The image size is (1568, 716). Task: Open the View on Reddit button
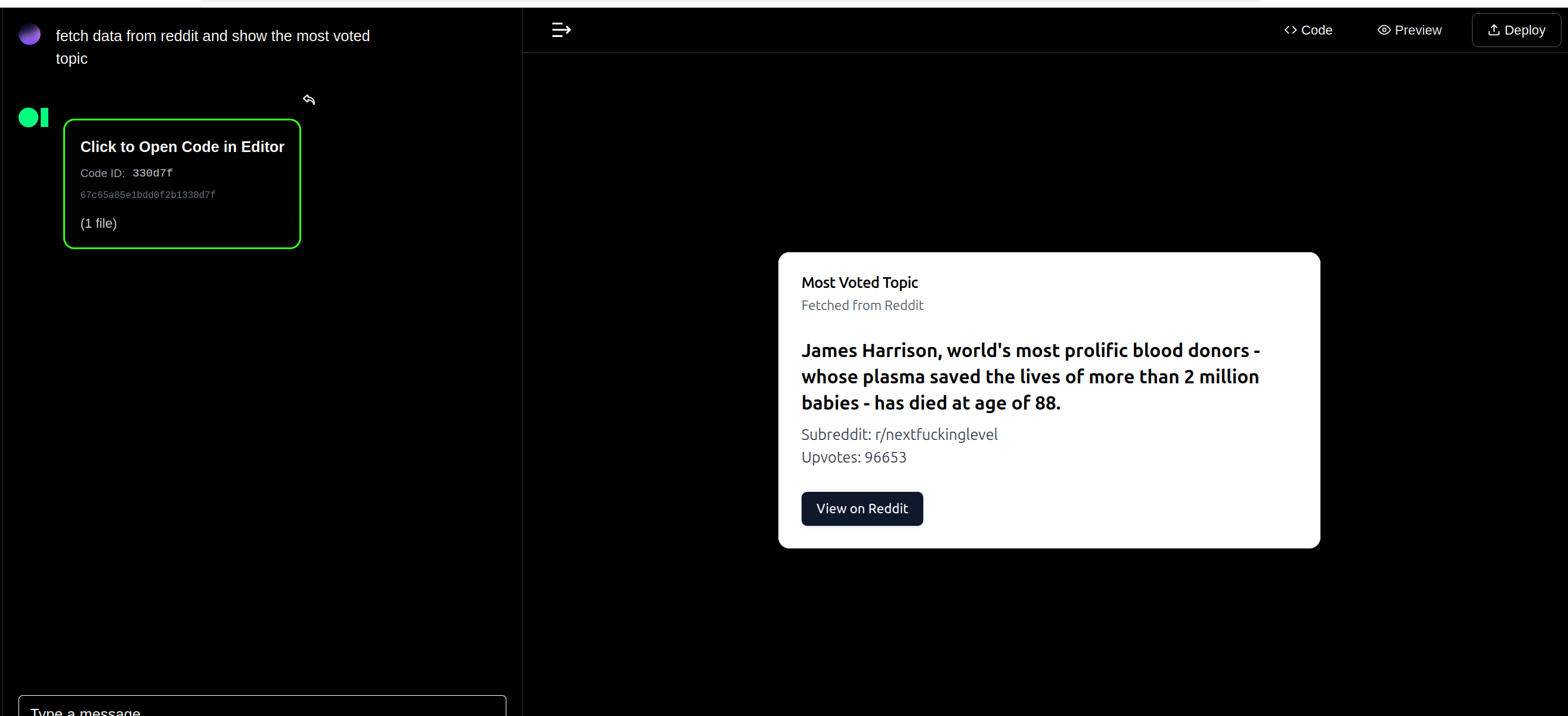(x=861, y=509)
